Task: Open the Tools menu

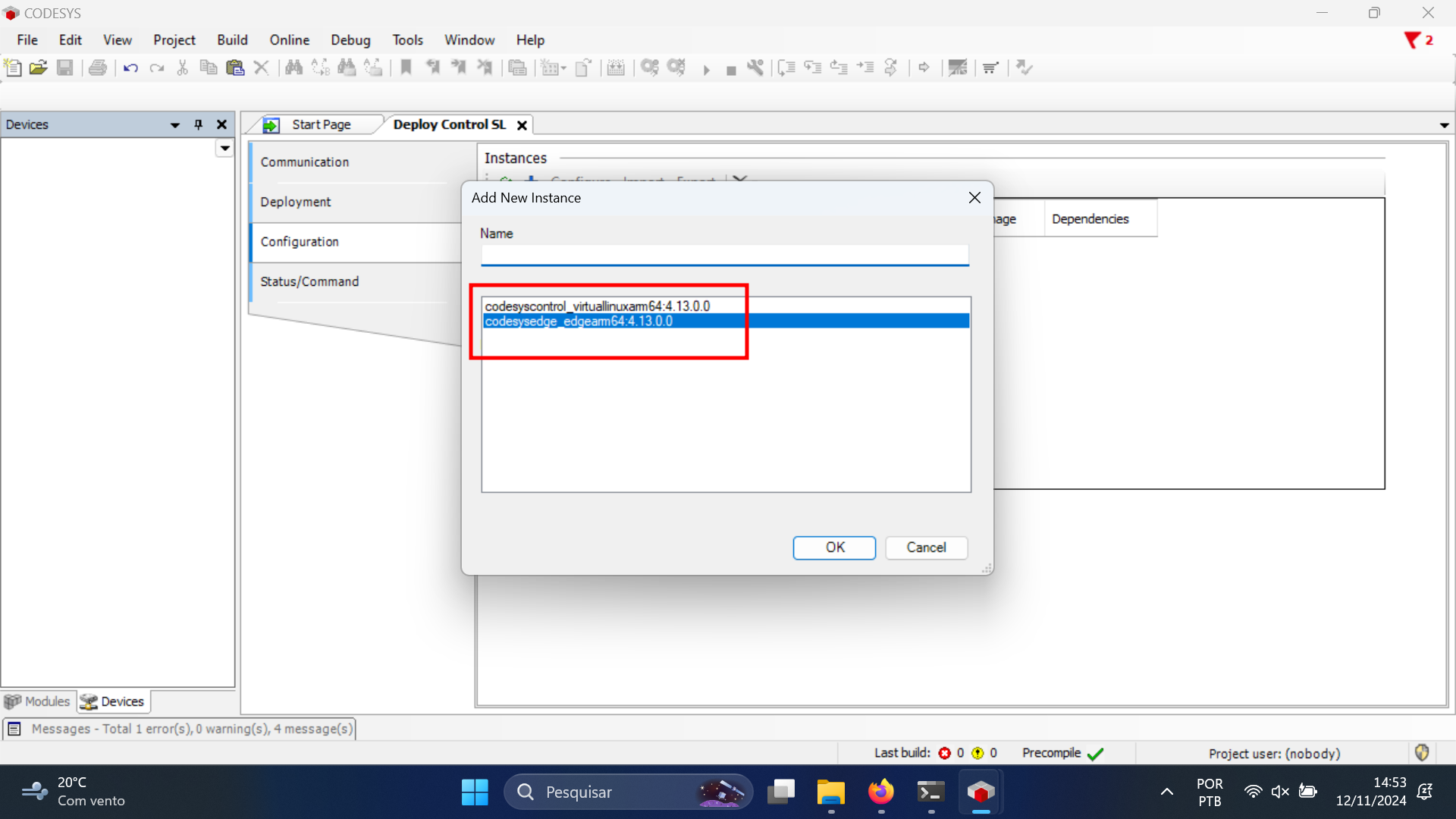Action: (407, 40)
